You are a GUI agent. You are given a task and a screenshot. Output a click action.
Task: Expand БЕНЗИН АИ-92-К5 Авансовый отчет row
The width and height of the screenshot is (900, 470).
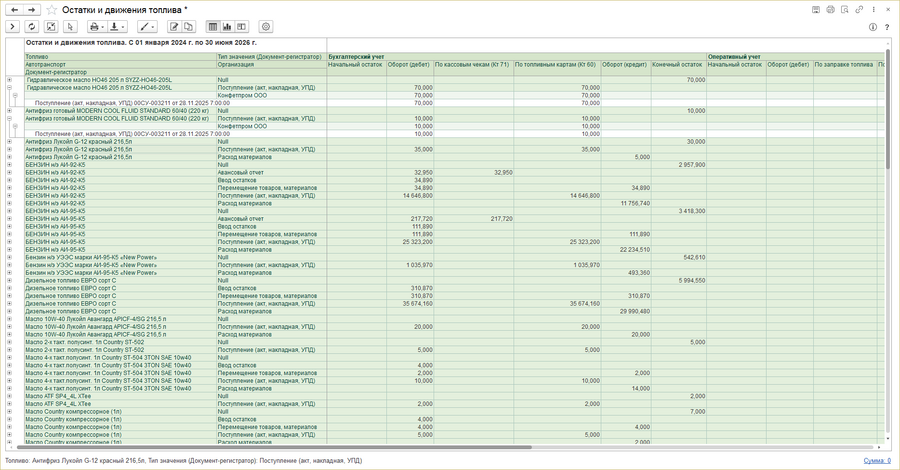click(x=9, y=172)
